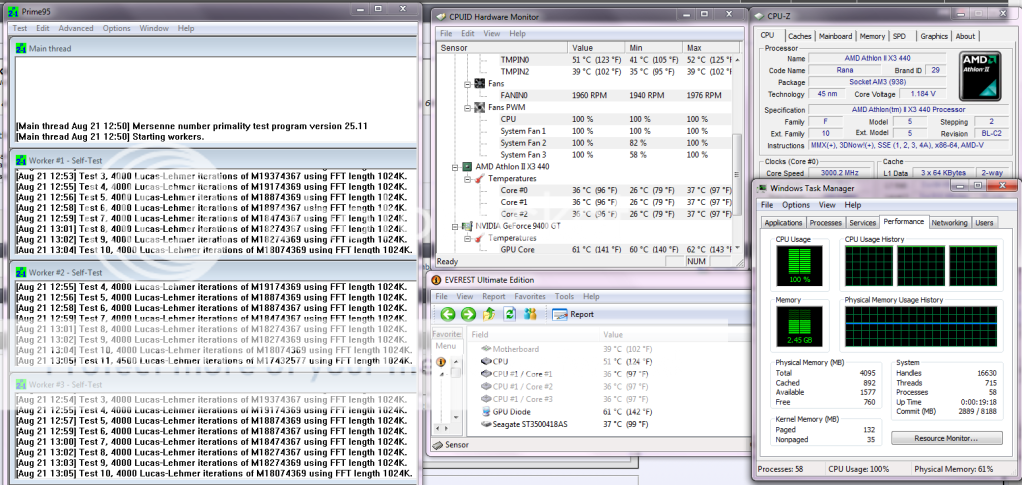Click the green Back arrow in EVEREST

(448, 314)
